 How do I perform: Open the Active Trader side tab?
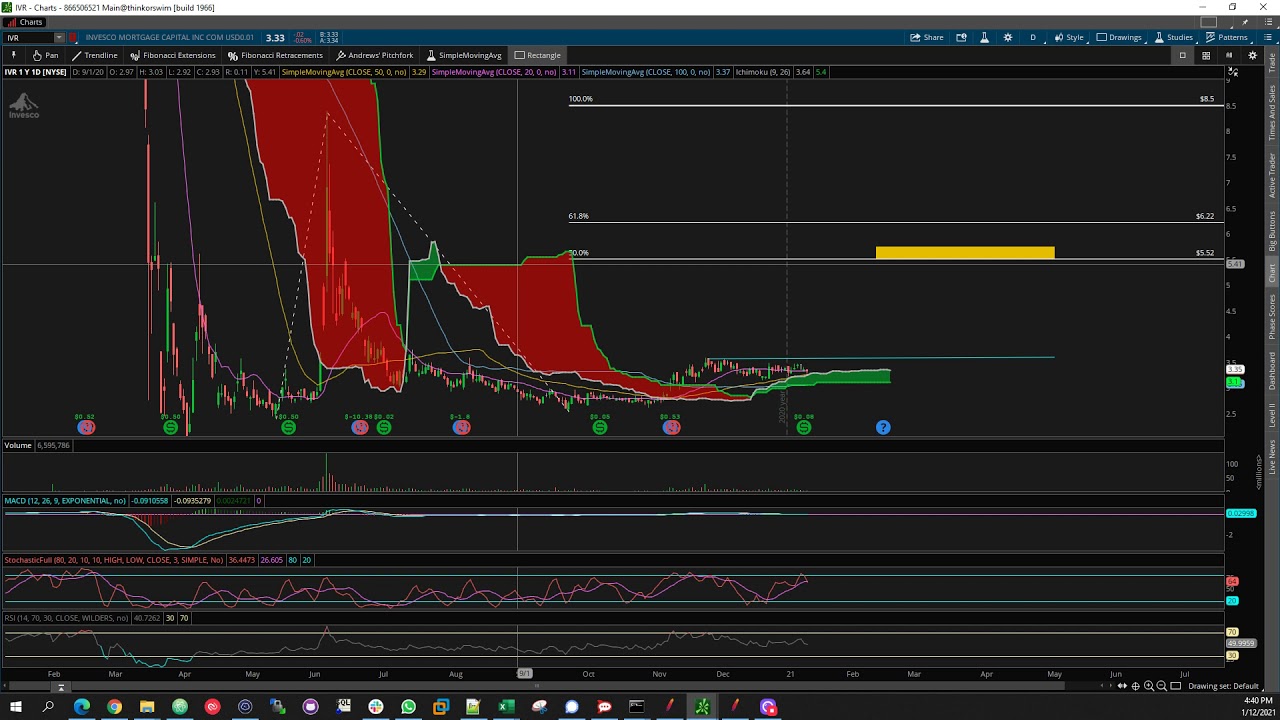(x=1272, y=175)
